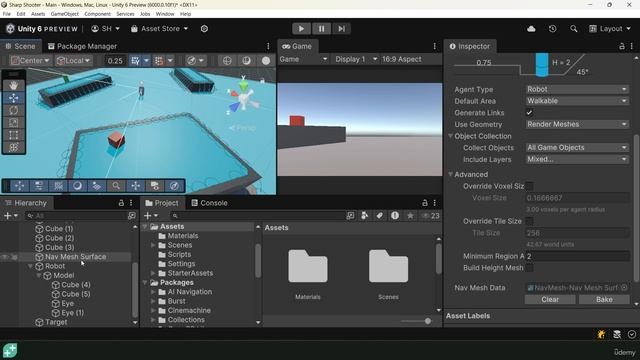
Task: Toggle visibility eye of Nav Mesh Surface
Action: [5, 257]
